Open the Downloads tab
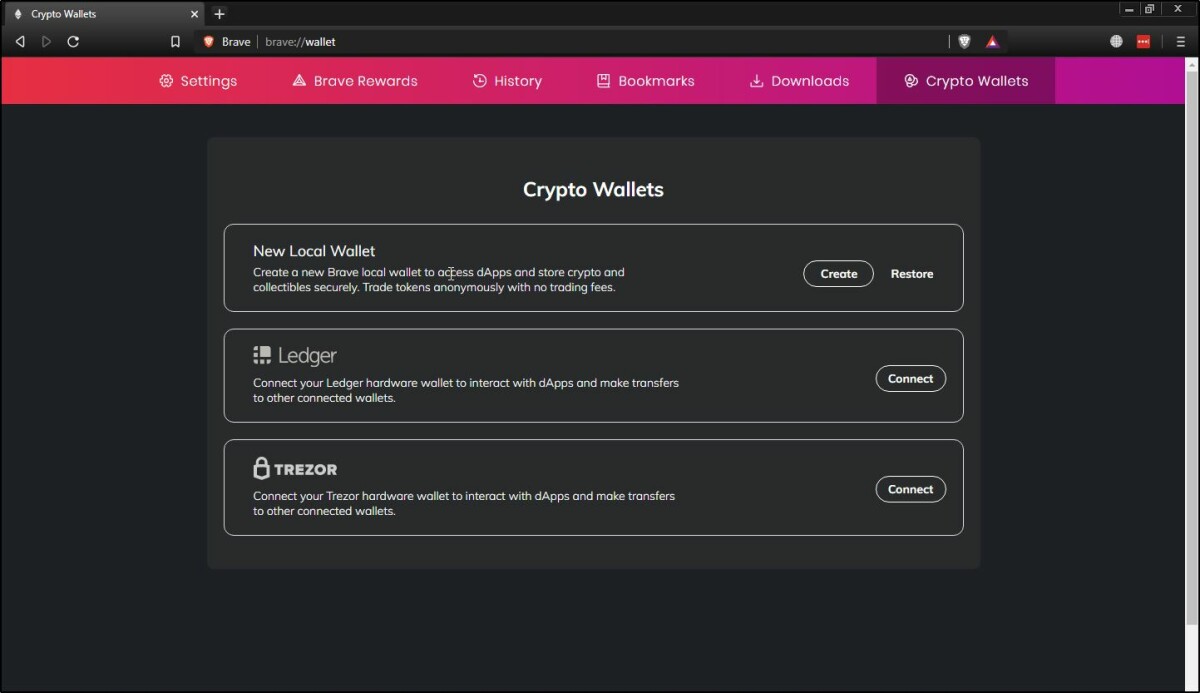 [799, 81]
